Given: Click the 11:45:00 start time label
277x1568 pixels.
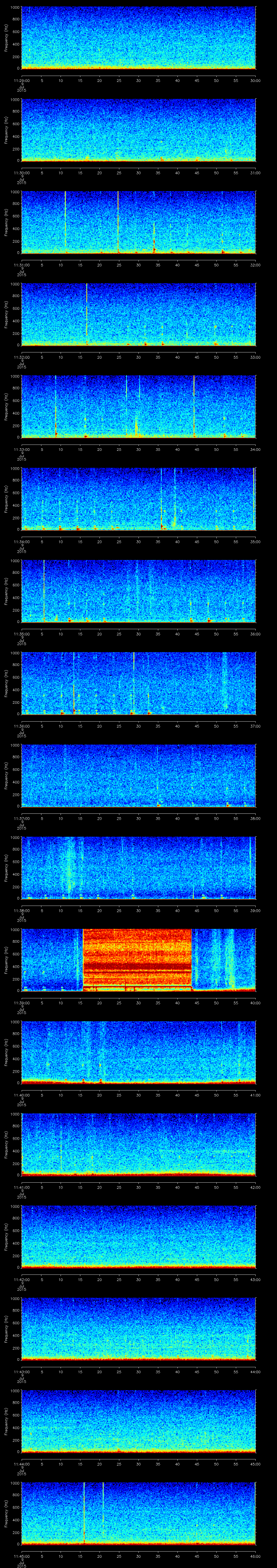Looking at the screenshot, I should tap(21, 1556).
